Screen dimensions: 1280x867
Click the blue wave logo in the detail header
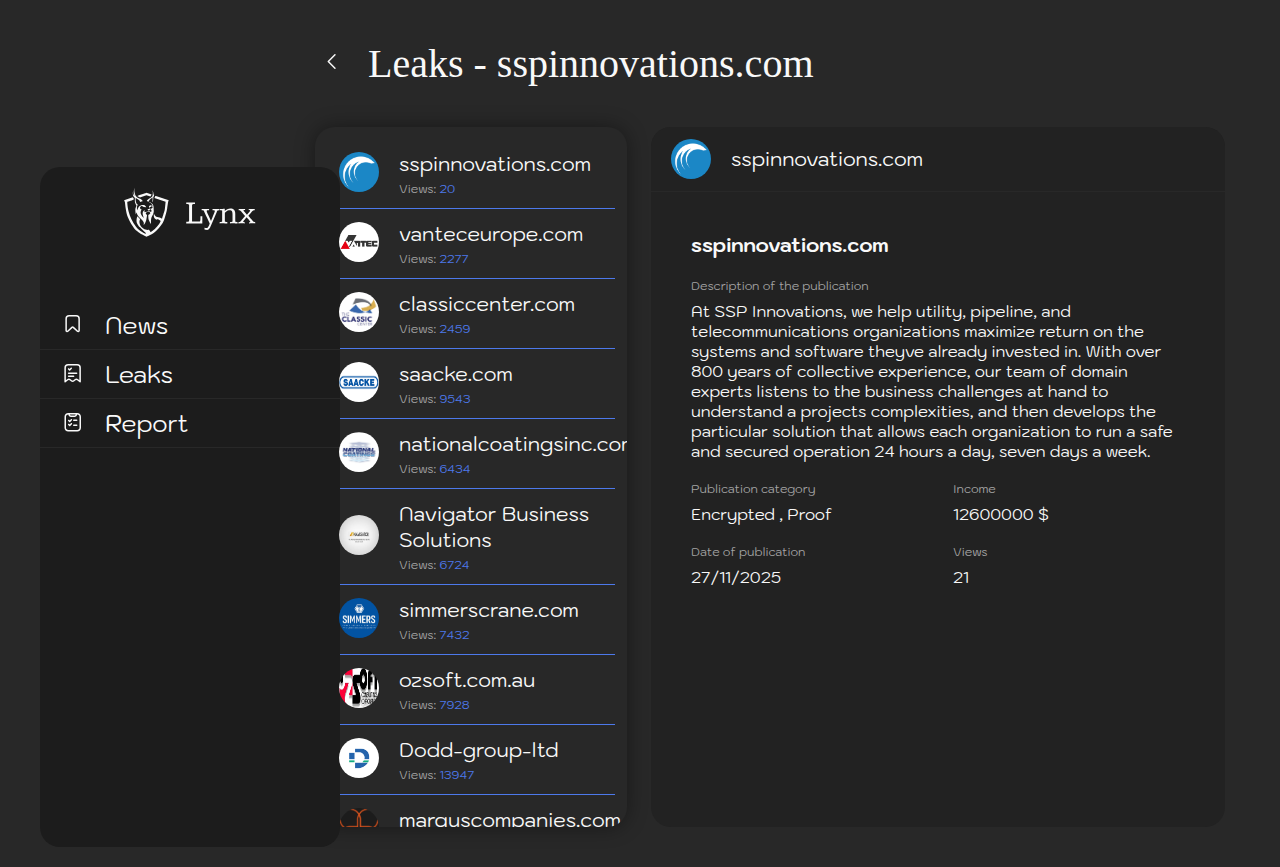tap(691, 159)
